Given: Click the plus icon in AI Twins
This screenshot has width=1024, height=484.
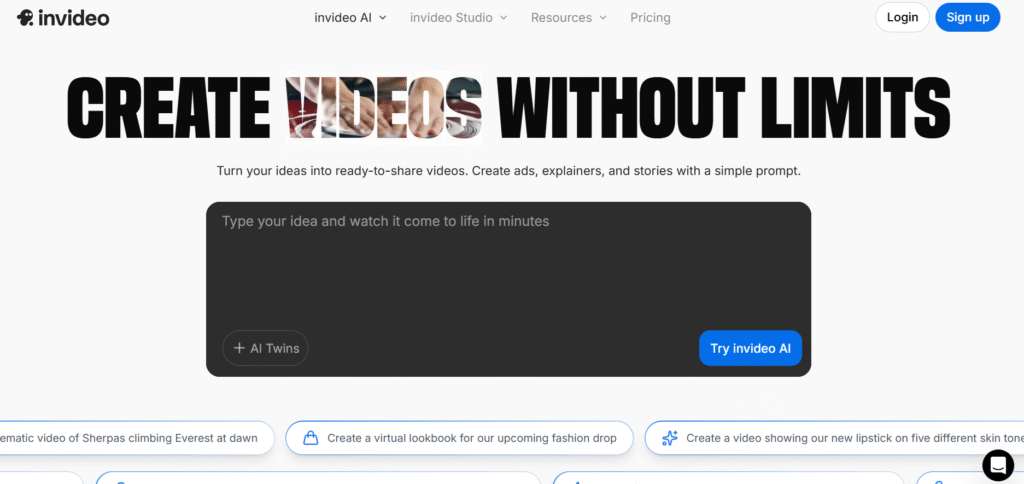Looking at the screenshot, I should coord(239,348).
